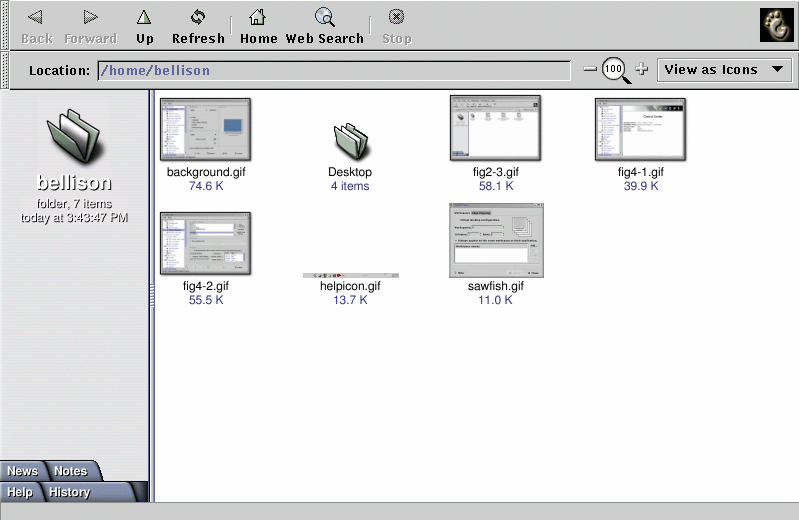Viewport: 799px width, 520px height.
Task: Select the background.gif thumbnail
Action: coord(205,129)
